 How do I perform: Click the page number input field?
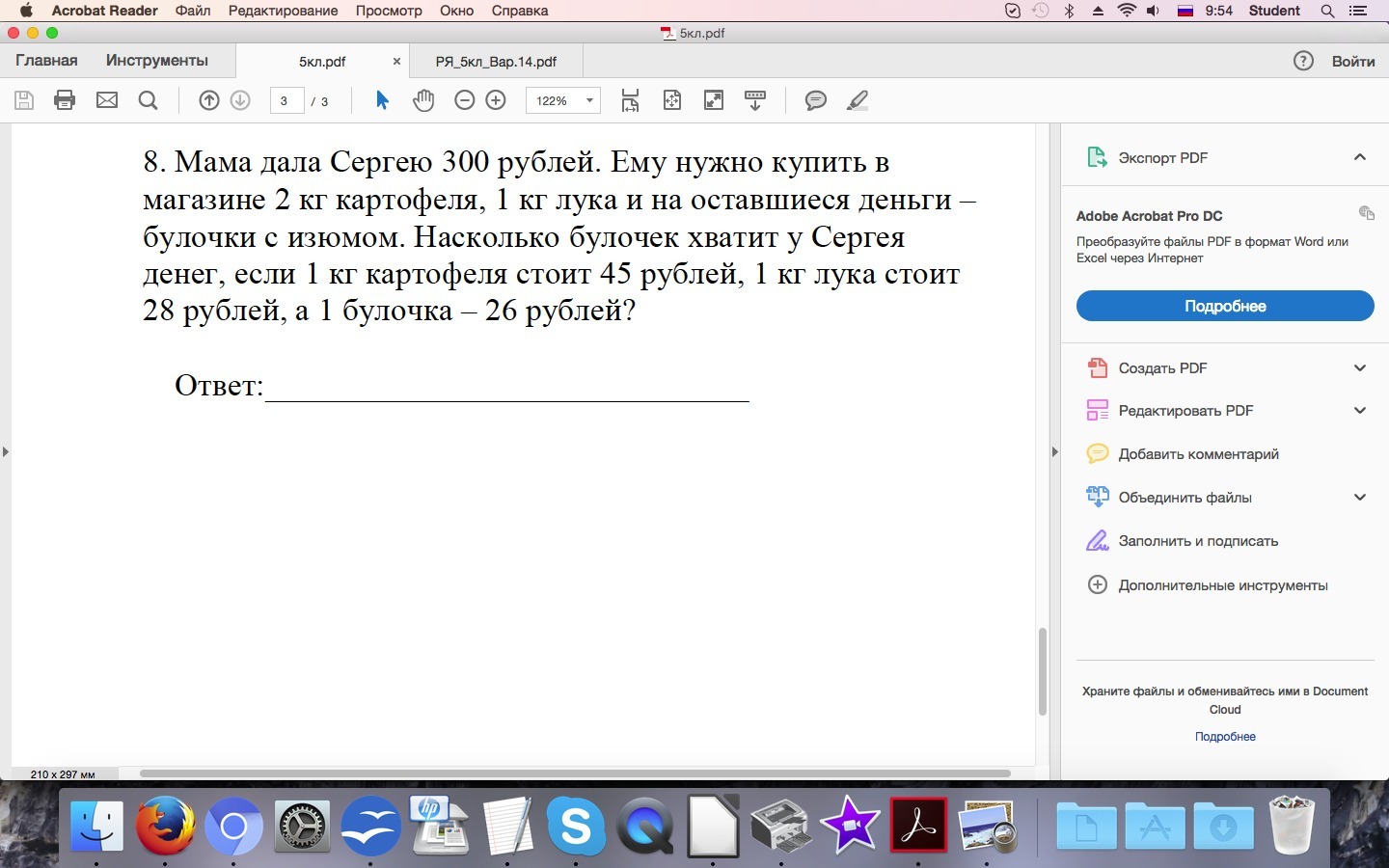(x=286, y=100)
